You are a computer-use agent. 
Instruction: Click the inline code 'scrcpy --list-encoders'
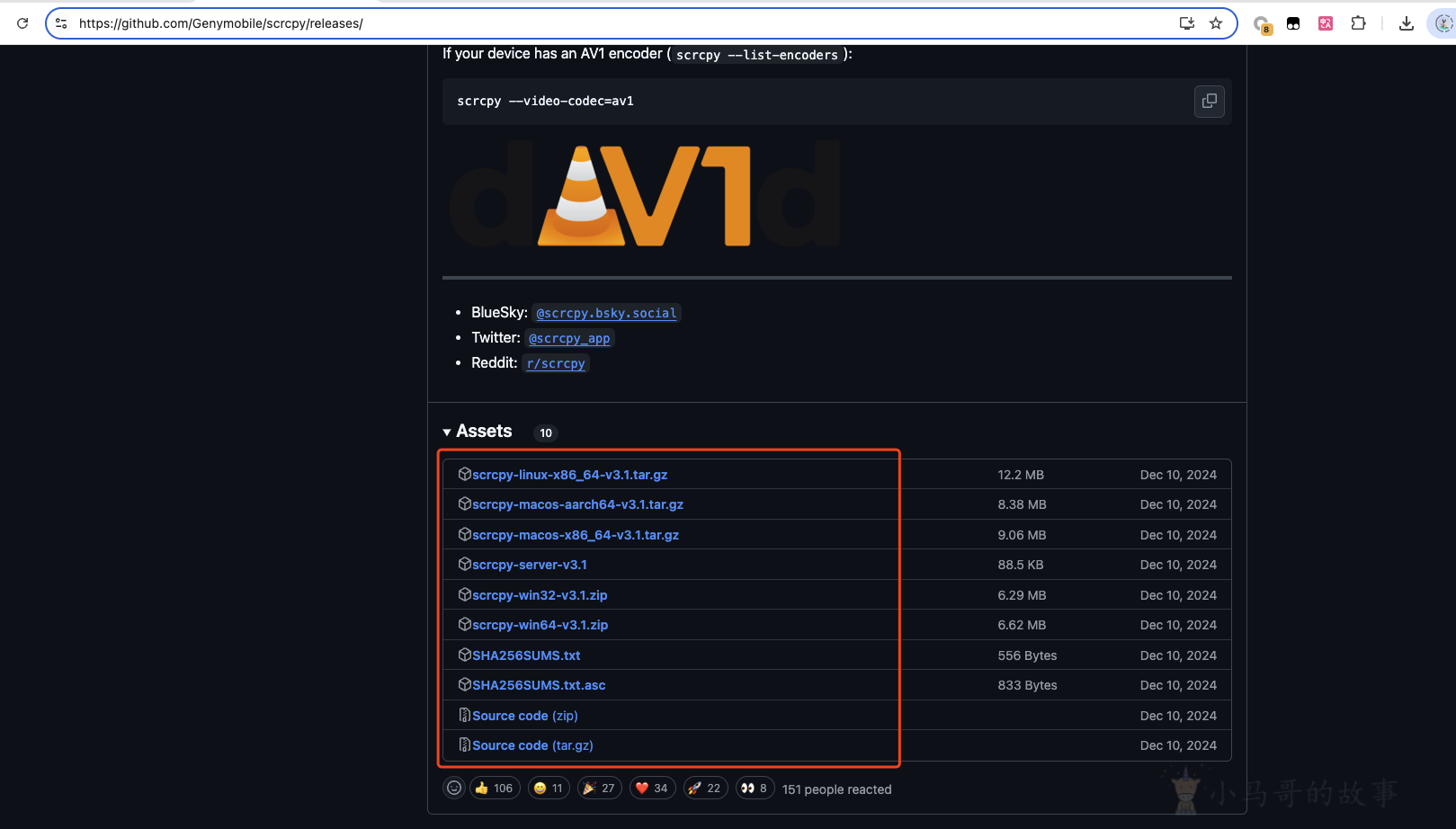757,55
